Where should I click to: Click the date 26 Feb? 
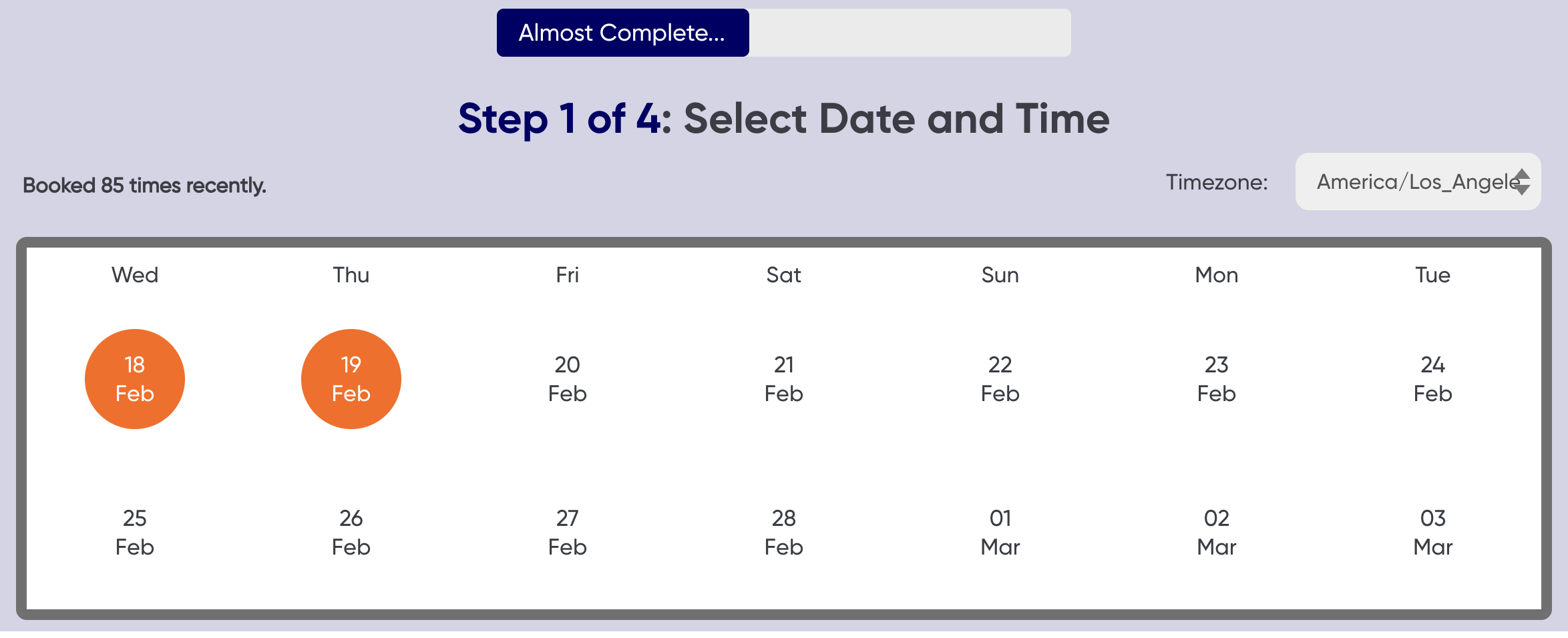click(x=351, y=532)
